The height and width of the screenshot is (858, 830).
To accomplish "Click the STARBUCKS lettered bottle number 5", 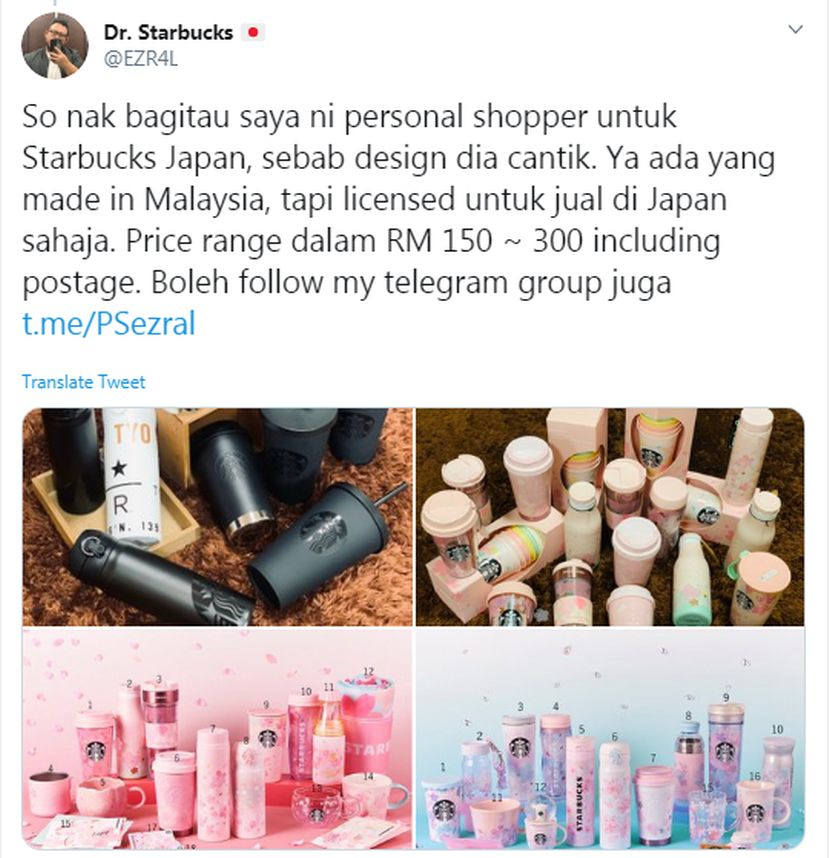I will point(581,789).
